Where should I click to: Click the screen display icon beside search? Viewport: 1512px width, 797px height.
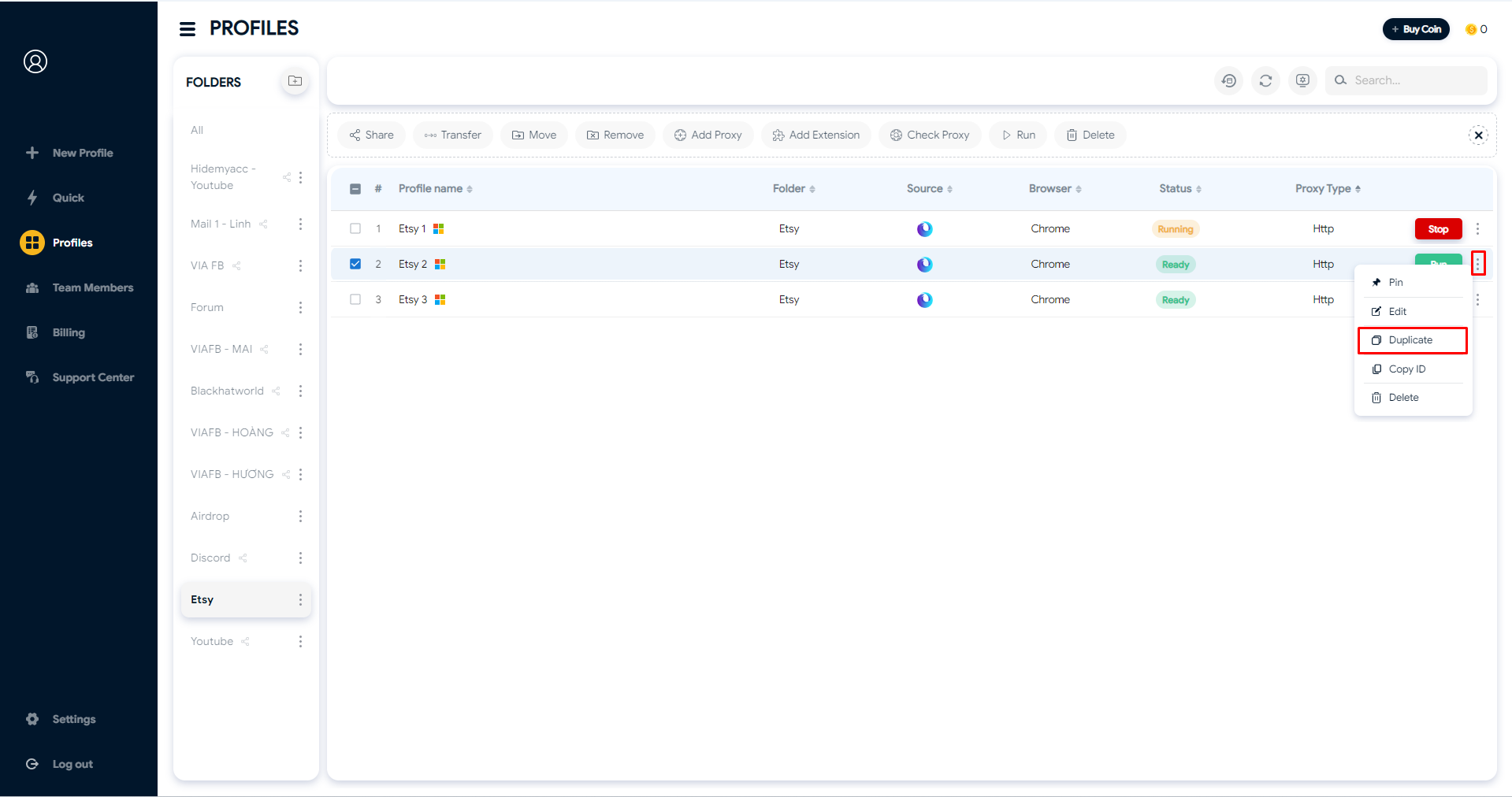tap(1302, 80)
